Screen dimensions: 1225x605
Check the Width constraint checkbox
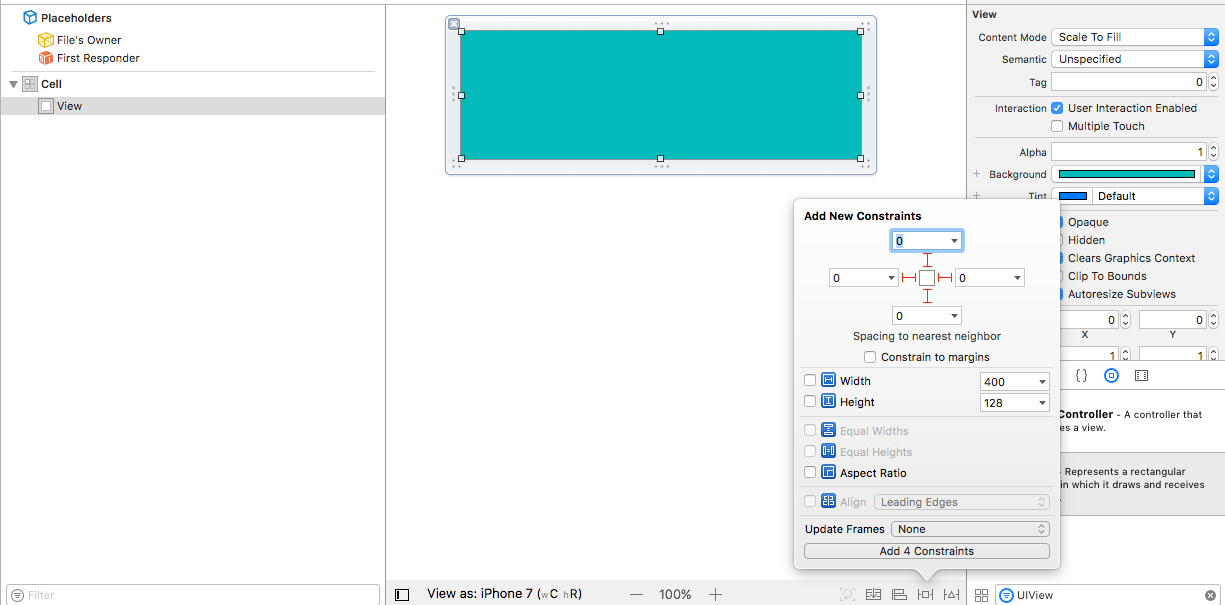click(810, 381)
